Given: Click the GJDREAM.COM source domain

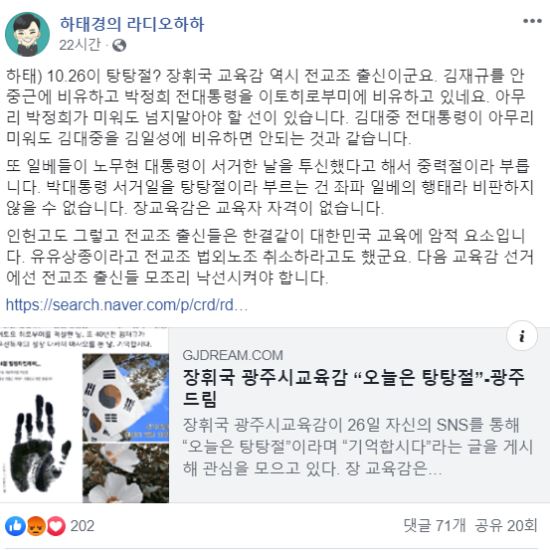Looking at the screenshot, I should 233,355.
